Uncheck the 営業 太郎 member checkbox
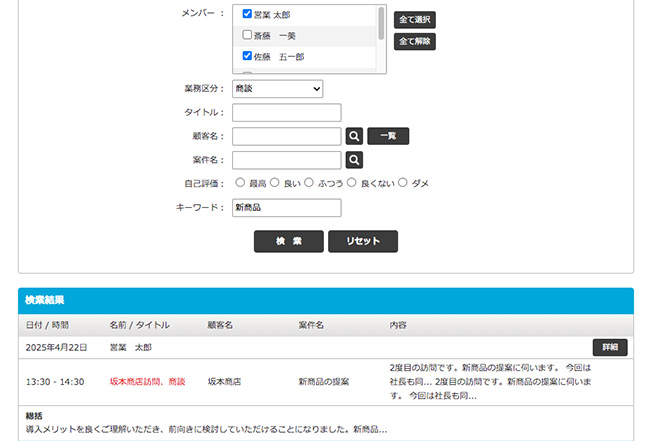Screen dimensions: 655x441 point(247,14)
